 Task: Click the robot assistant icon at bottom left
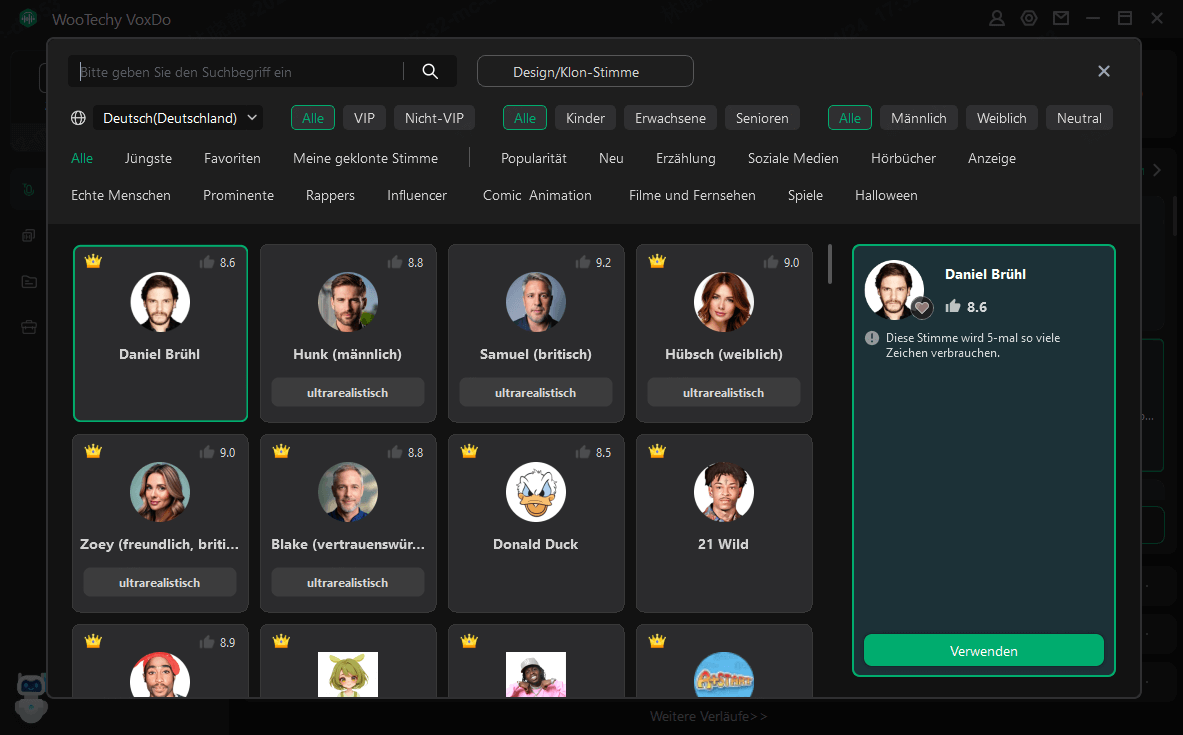pyautogui.click(x=30, y=693)
